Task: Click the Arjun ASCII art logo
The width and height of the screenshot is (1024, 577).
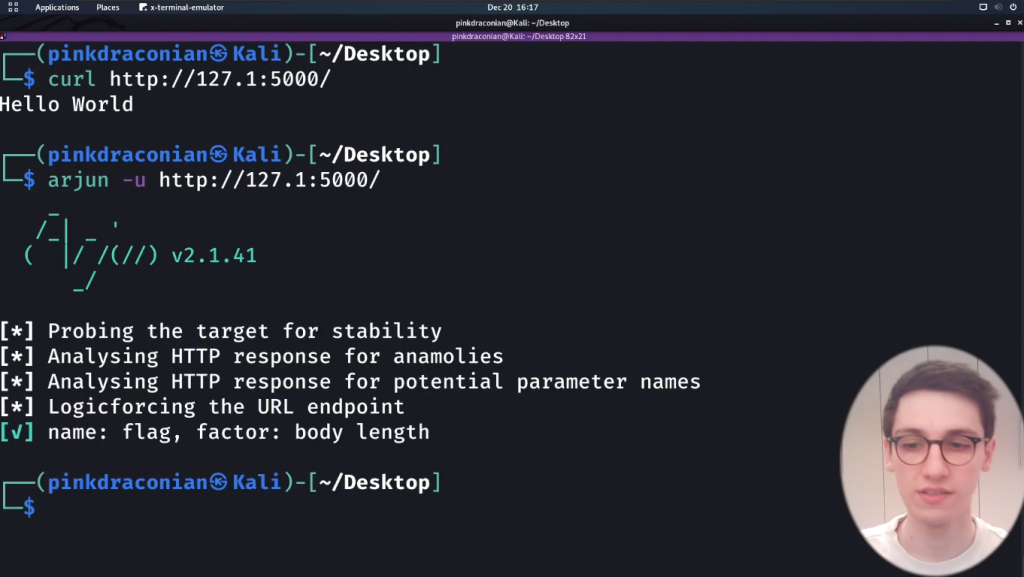Action: [x=91, y=251]
